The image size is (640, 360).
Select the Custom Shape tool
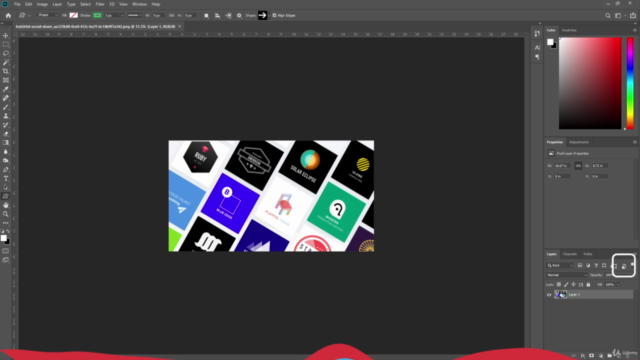pos(6,196)
